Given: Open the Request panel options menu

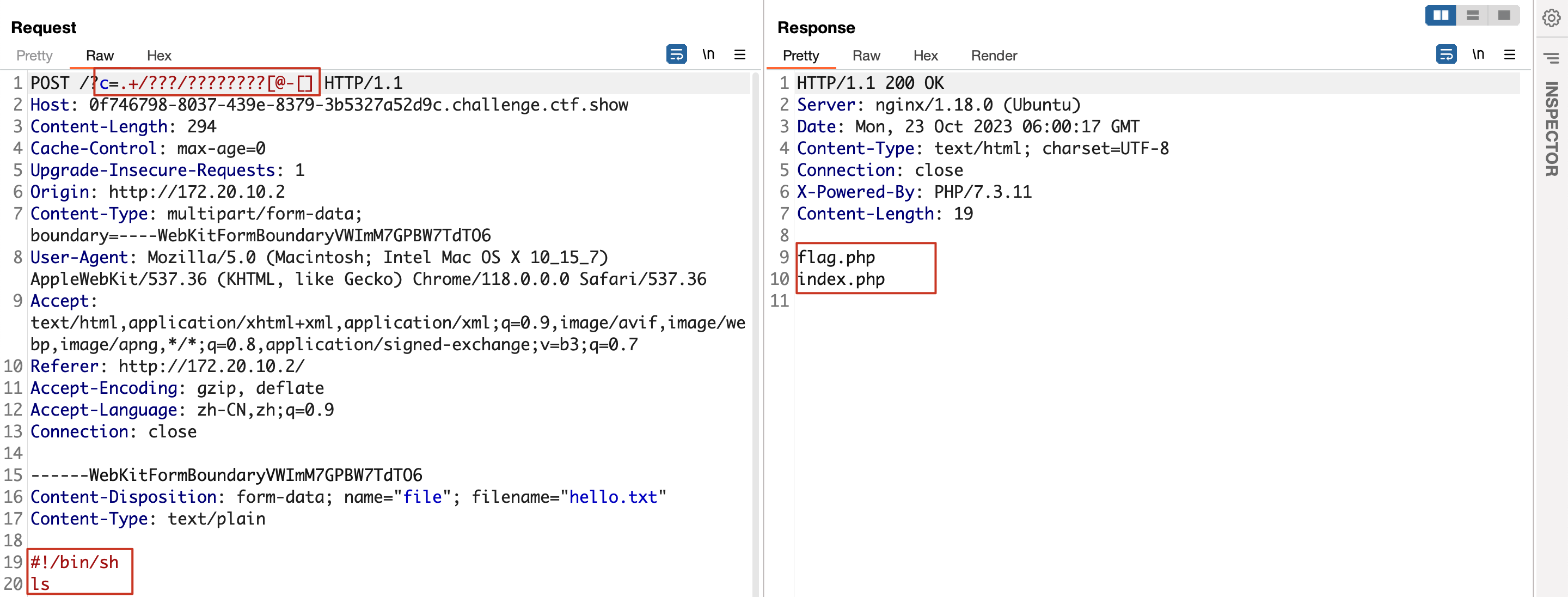Looking at the screenshot, I should pos(739,55).
